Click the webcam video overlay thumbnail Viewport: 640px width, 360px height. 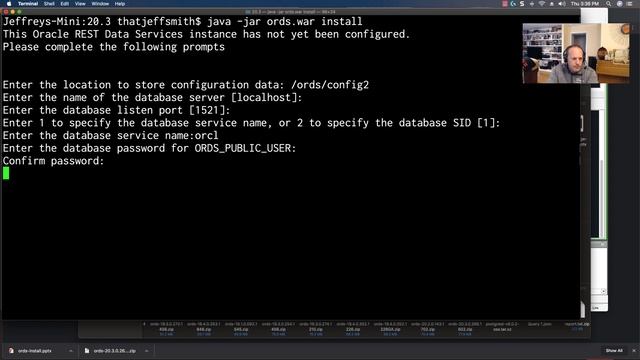point(576,53)
